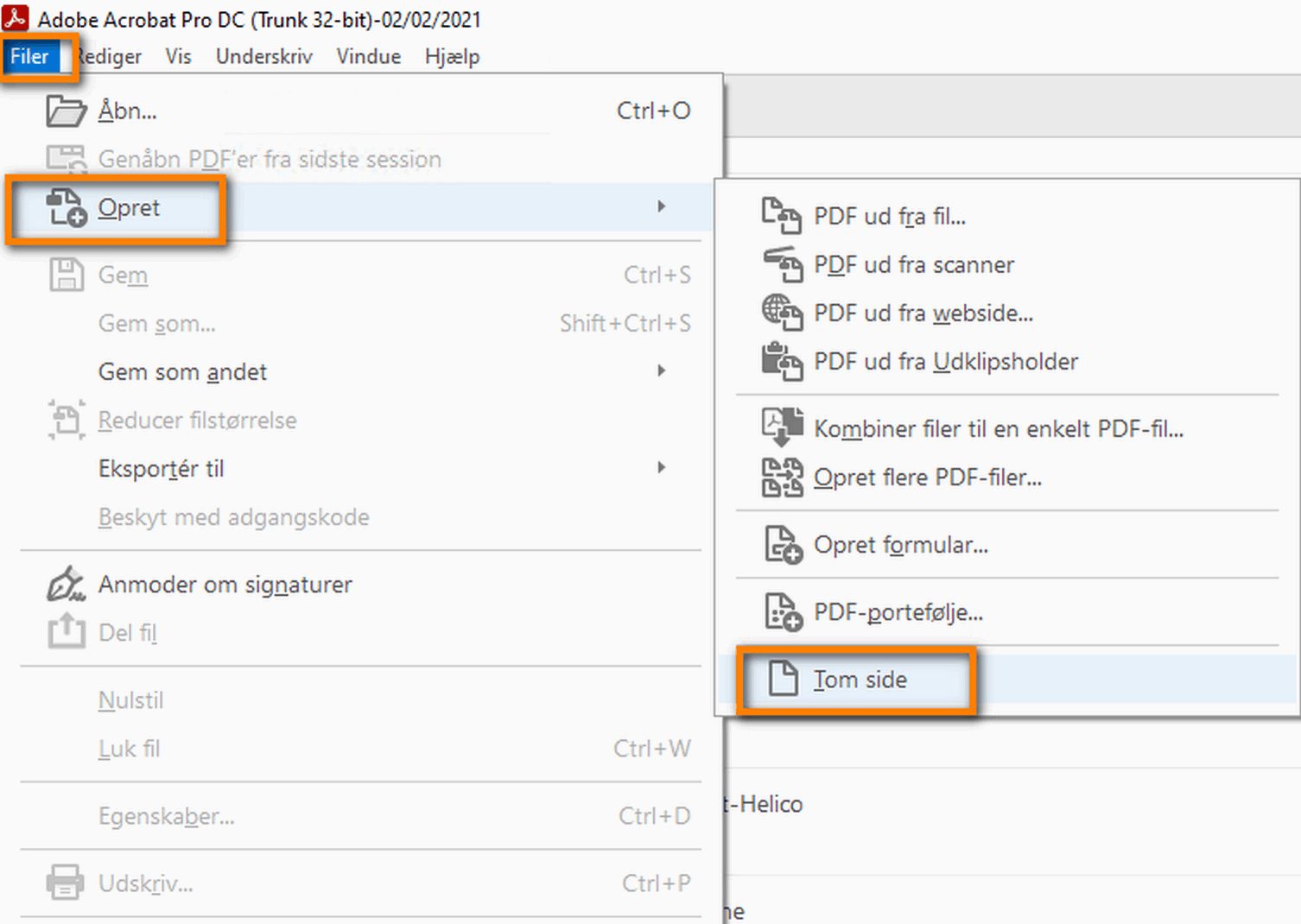
Task: Click the PDF-portefølje icon
Action: click(783, 612)
